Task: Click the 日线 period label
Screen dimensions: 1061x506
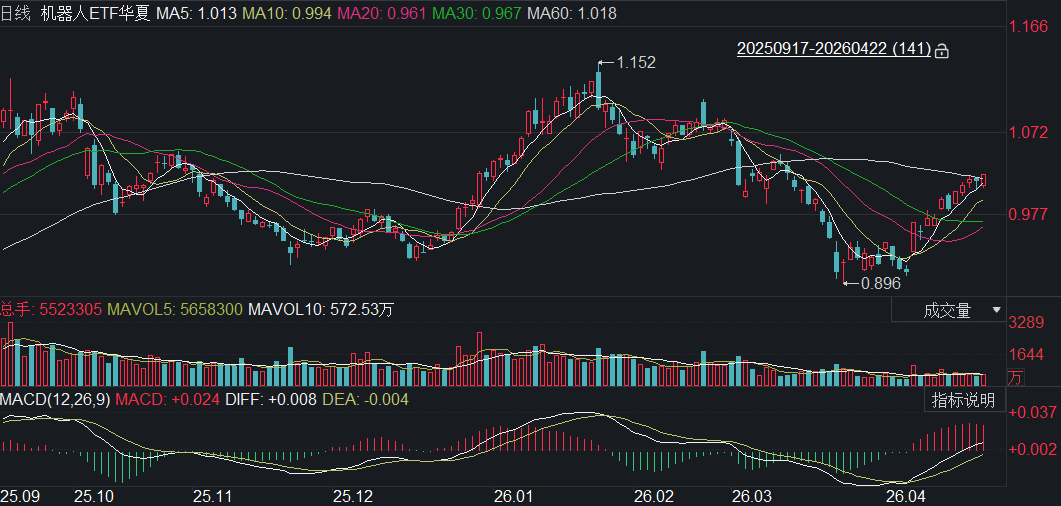Action: [x=16, y=13]
